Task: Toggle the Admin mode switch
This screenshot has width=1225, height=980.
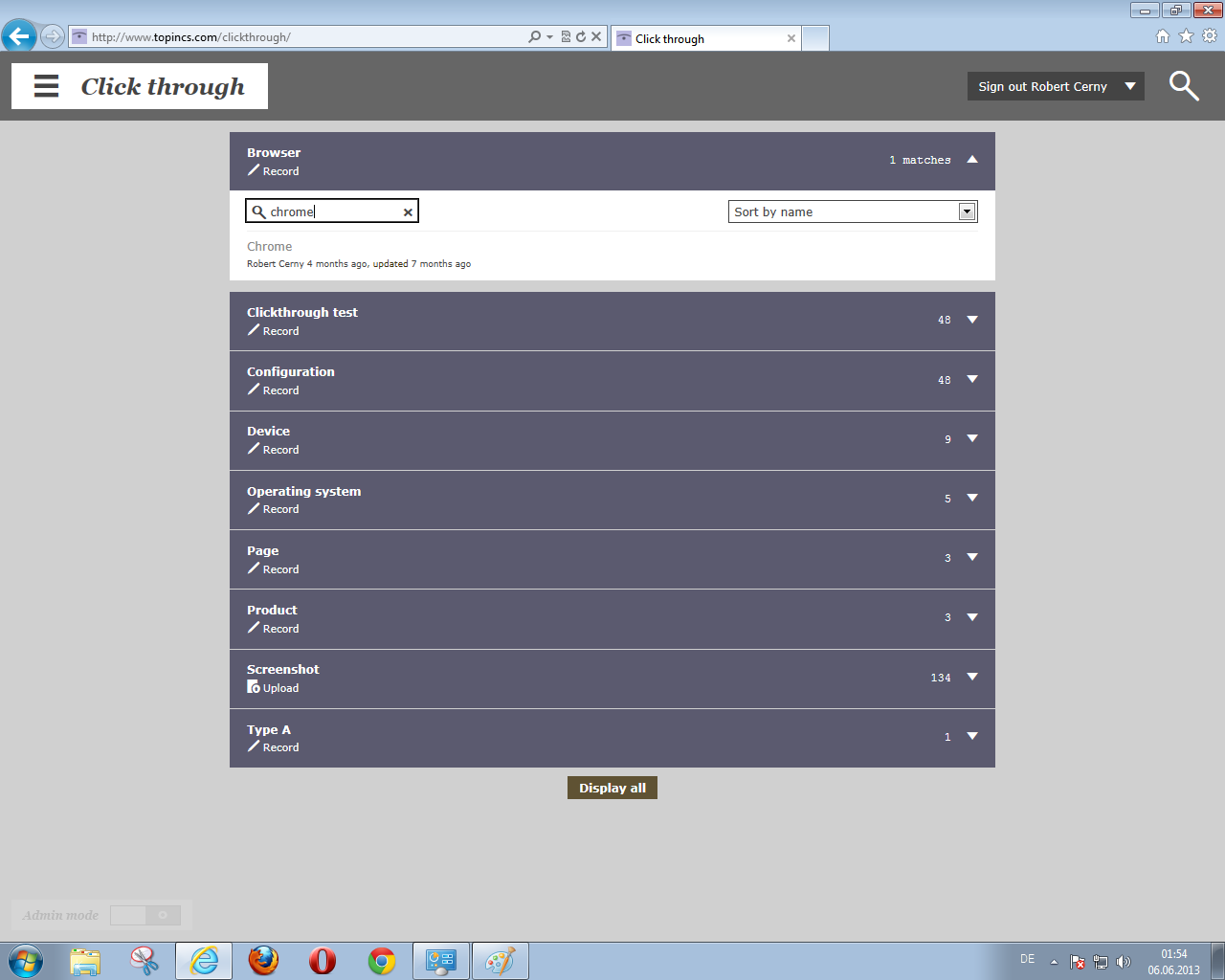Action: point(145,916)
